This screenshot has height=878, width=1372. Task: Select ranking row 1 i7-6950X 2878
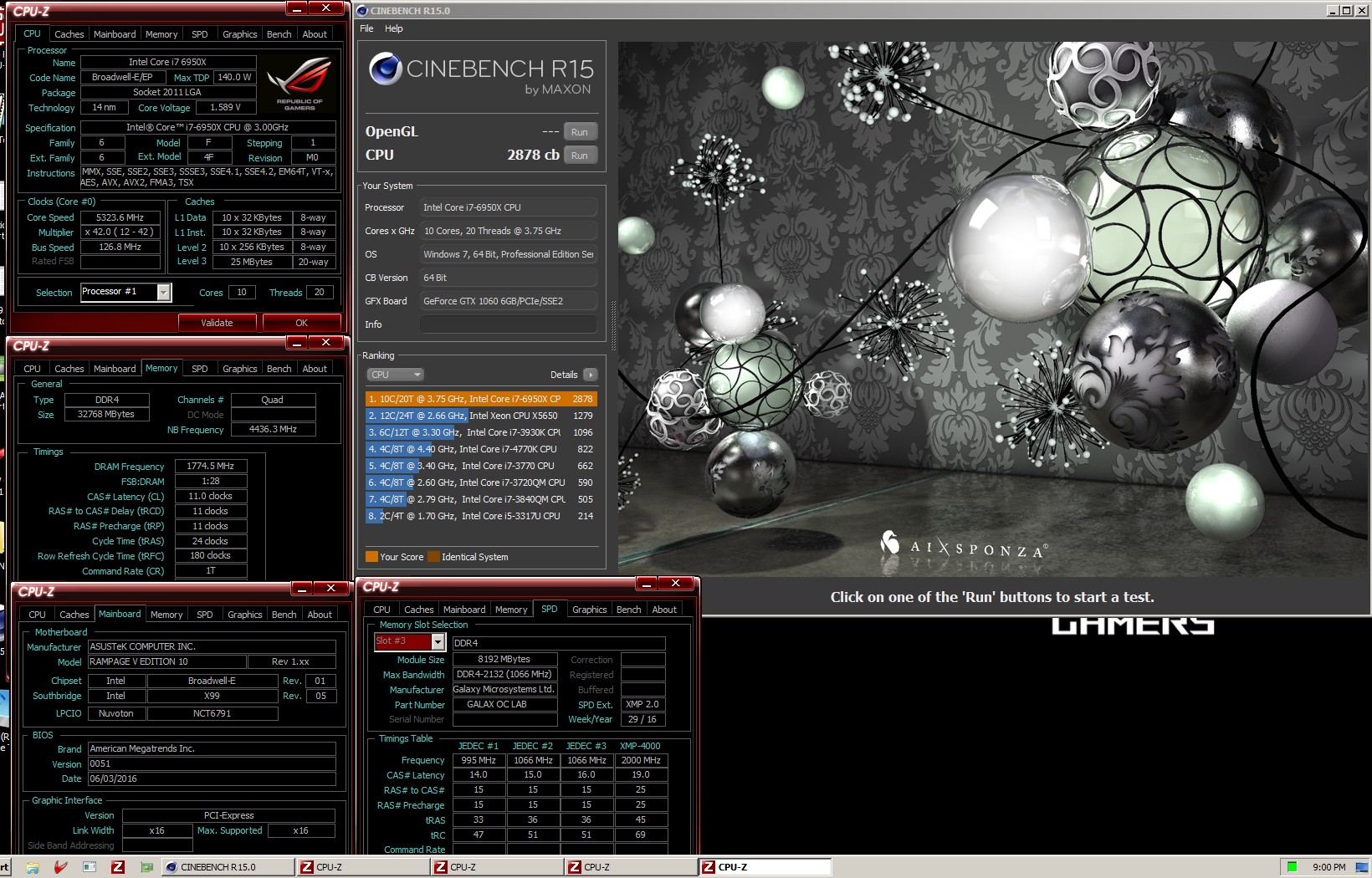(481, 399)
